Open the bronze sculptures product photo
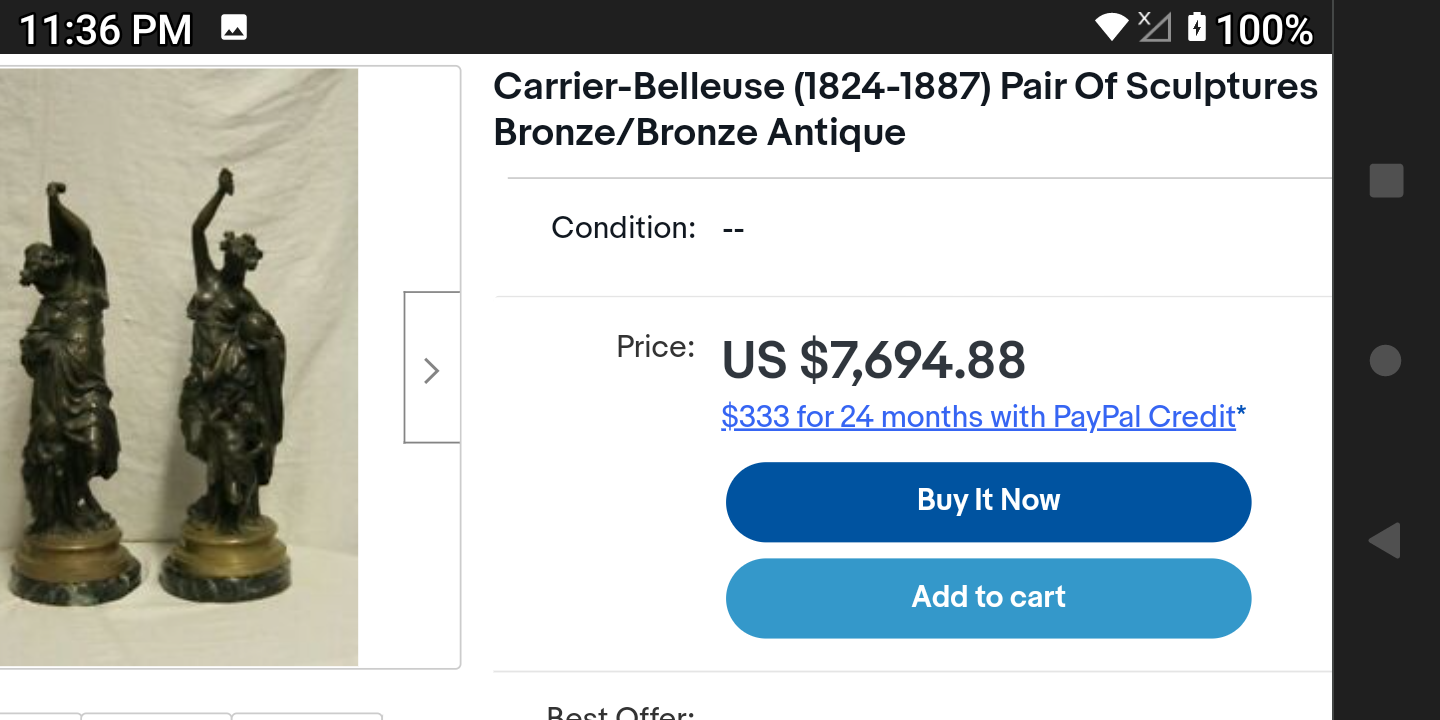 180,366
